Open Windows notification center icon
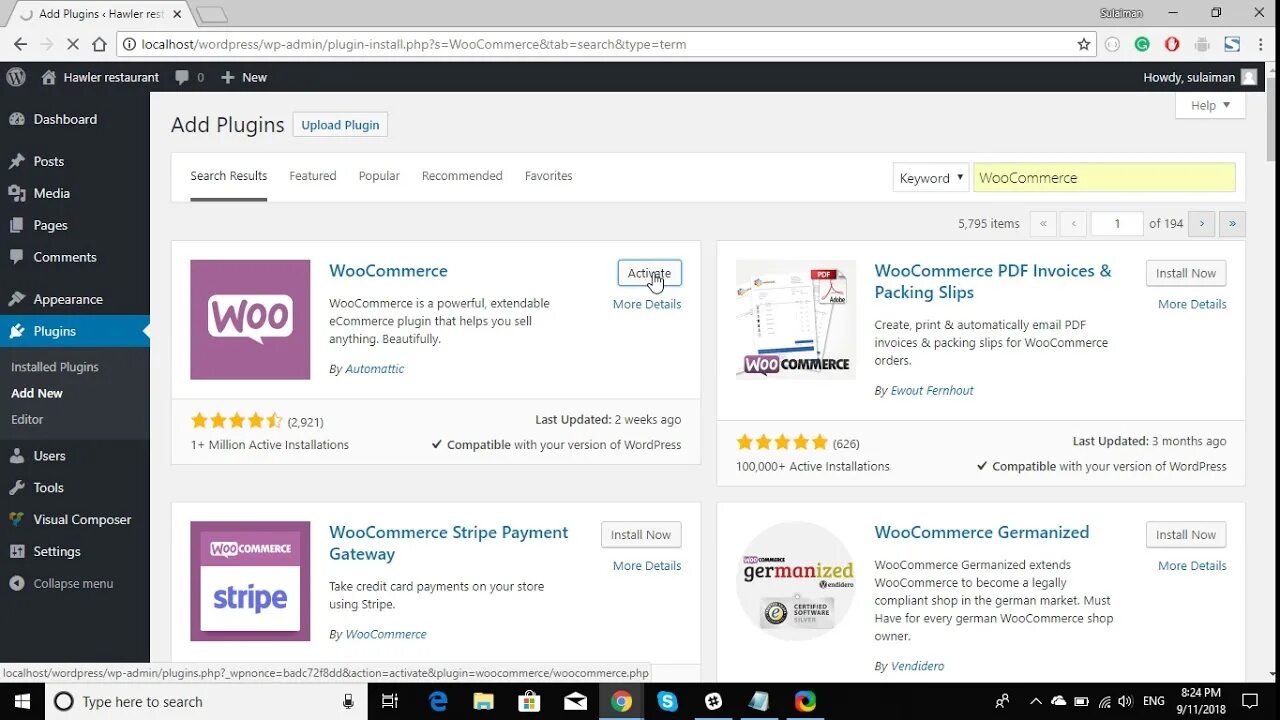 tap(1250, 701)
